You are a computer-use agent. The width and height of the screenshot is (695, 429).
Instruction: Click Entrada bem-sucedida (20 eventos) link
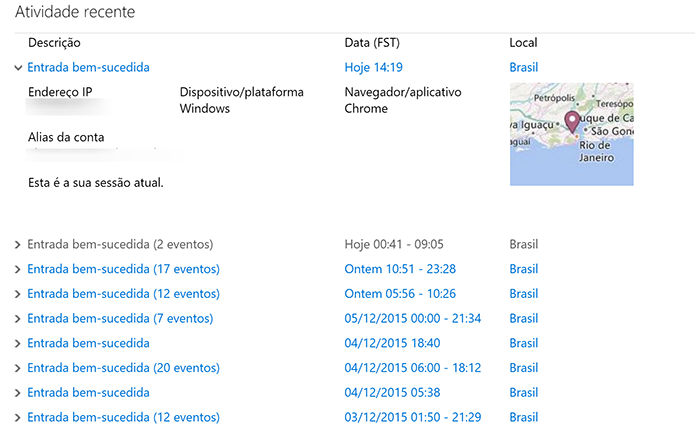[123, 368]
